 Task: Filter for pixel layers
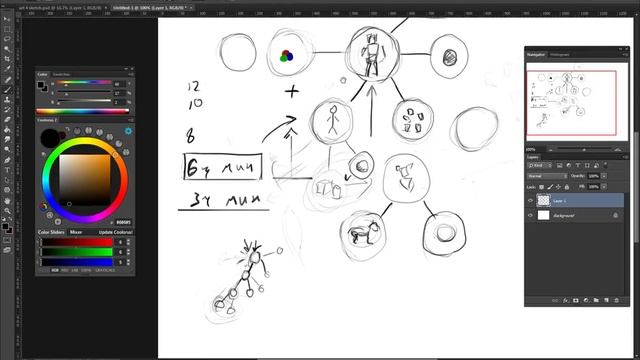coord(560,165)
